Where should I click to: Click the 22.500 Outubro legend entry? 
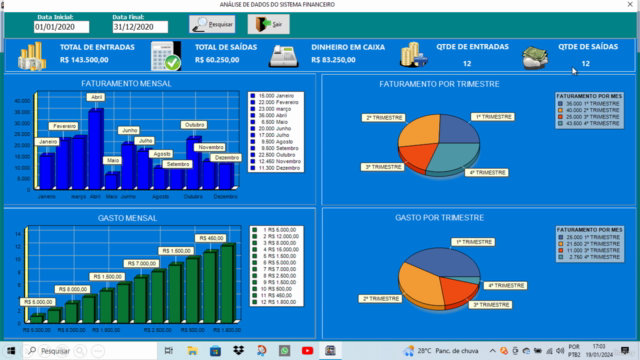(276, 155)
